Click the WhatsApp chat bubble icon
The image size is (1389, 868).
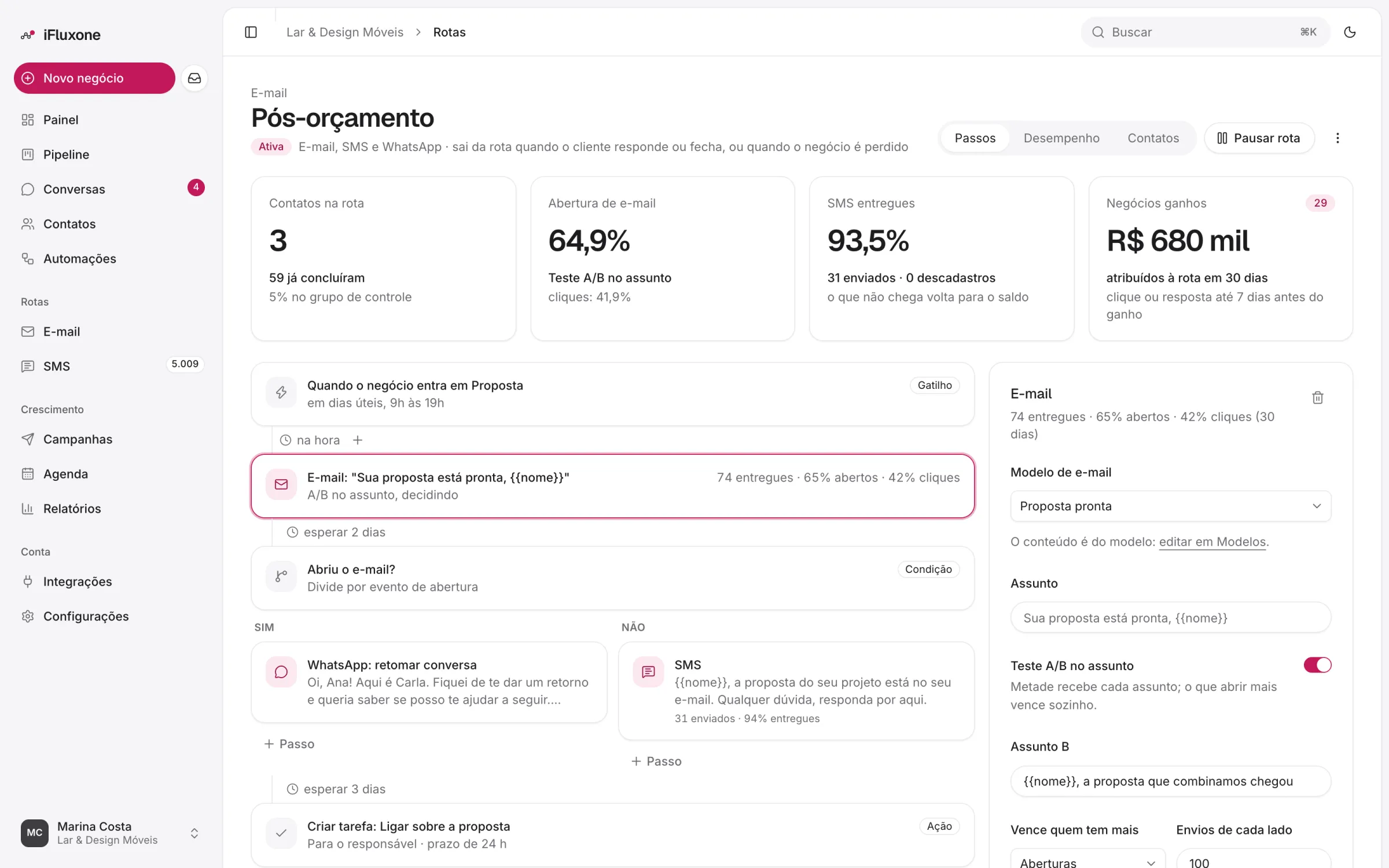tap(281, 672)
